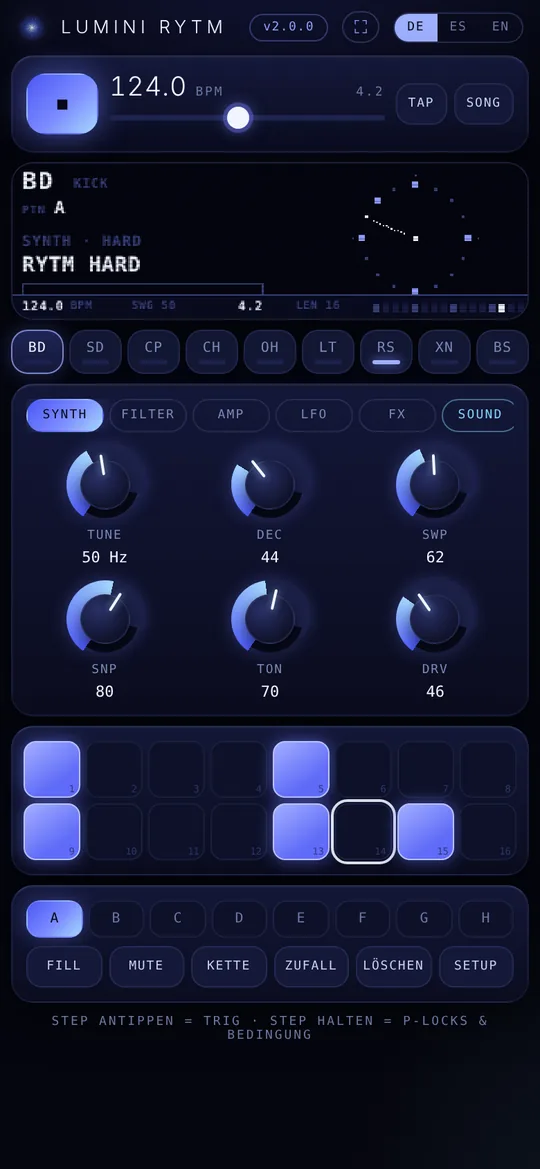The image size is (540, 1169).
Task: Open the FX parameter page
Action: click(x=397, y=415)
